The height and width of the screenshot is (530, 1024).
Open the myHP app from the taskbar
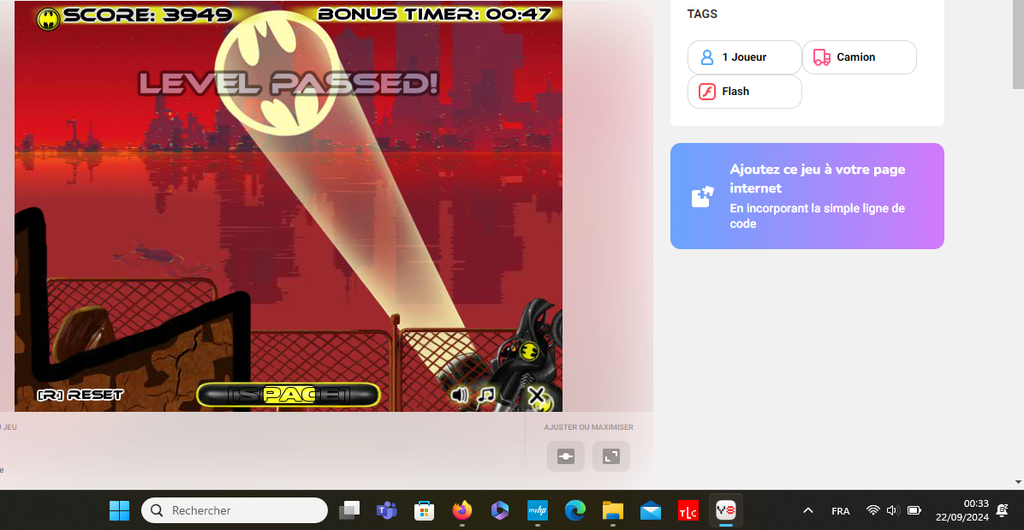[x=537, y=510]
